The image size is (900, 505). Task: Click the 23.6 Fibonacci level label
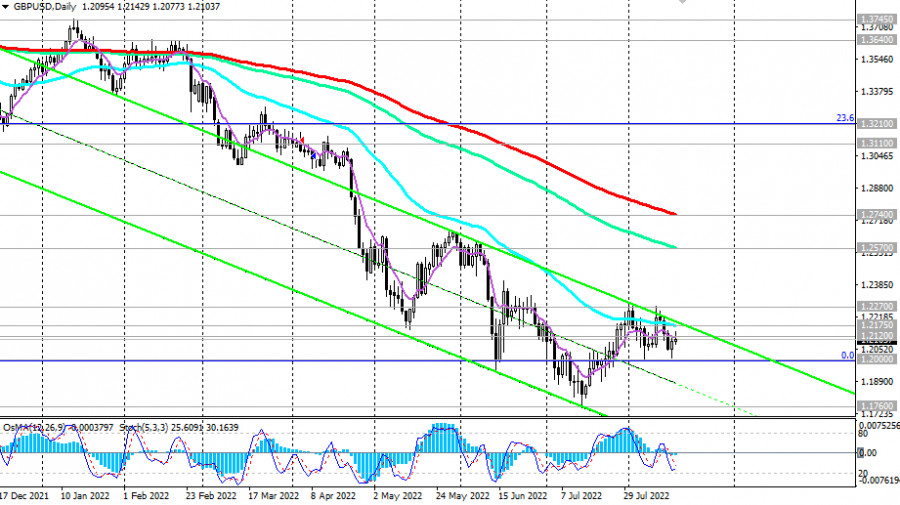coord(845,118)
